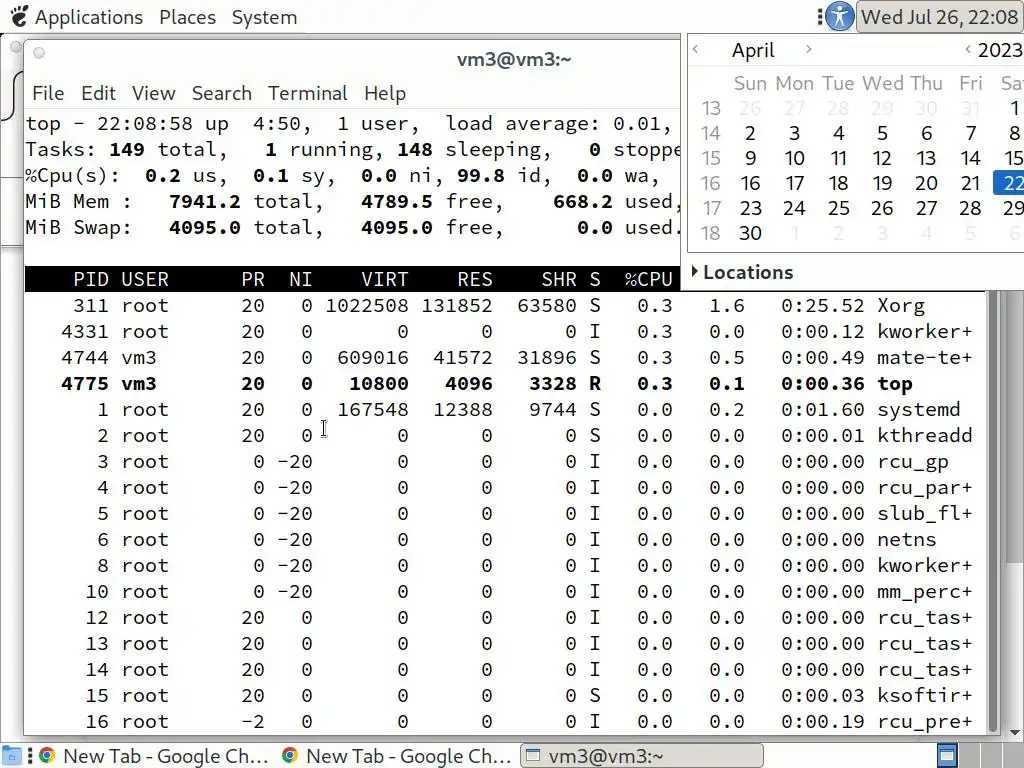Click the %CPU column header

pyautogui.click(x=648, y=280)
